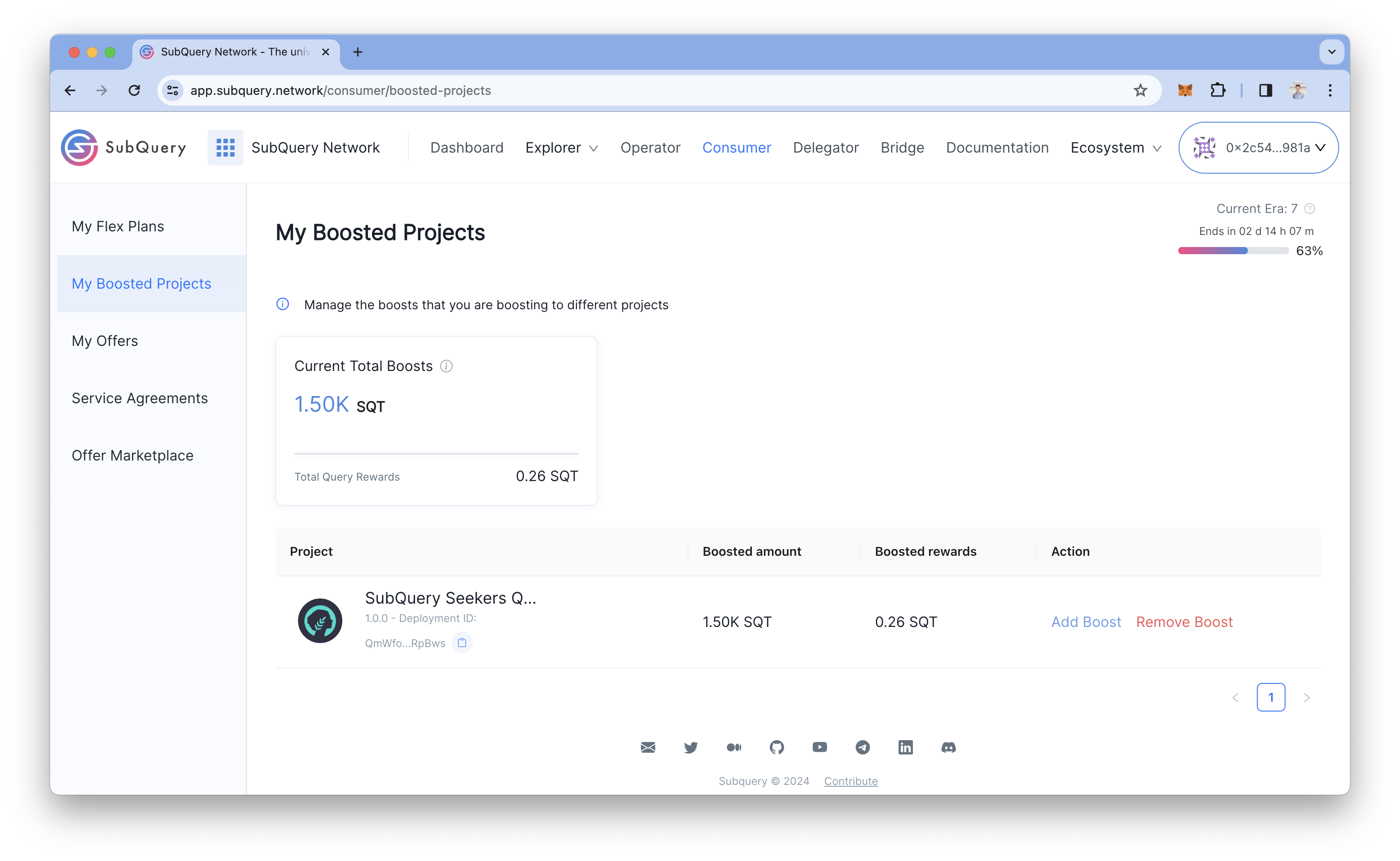Expand the Explorer dropdown menu
1400x861 pixels.
(561, 147)
